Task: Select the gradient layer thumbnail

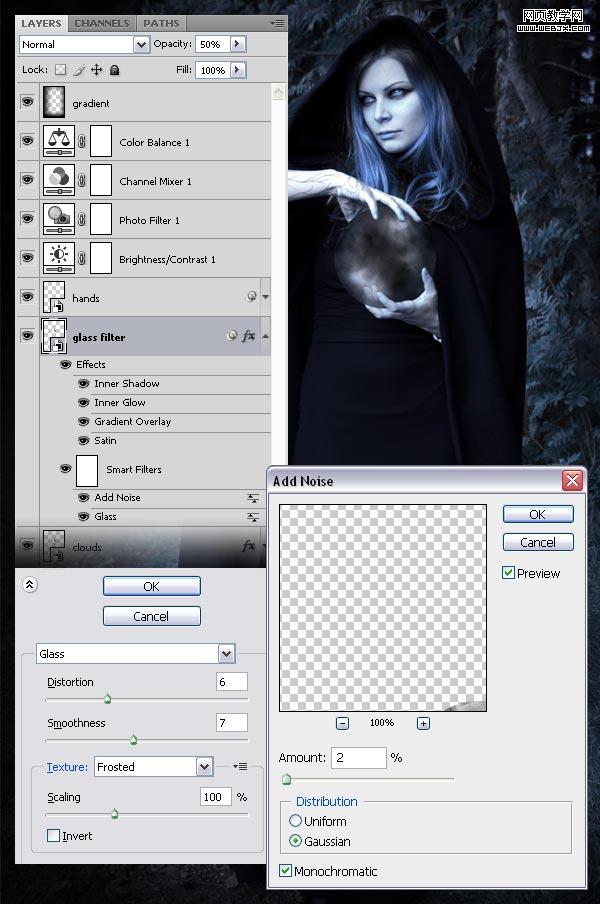Action: (x=54, y=101)
